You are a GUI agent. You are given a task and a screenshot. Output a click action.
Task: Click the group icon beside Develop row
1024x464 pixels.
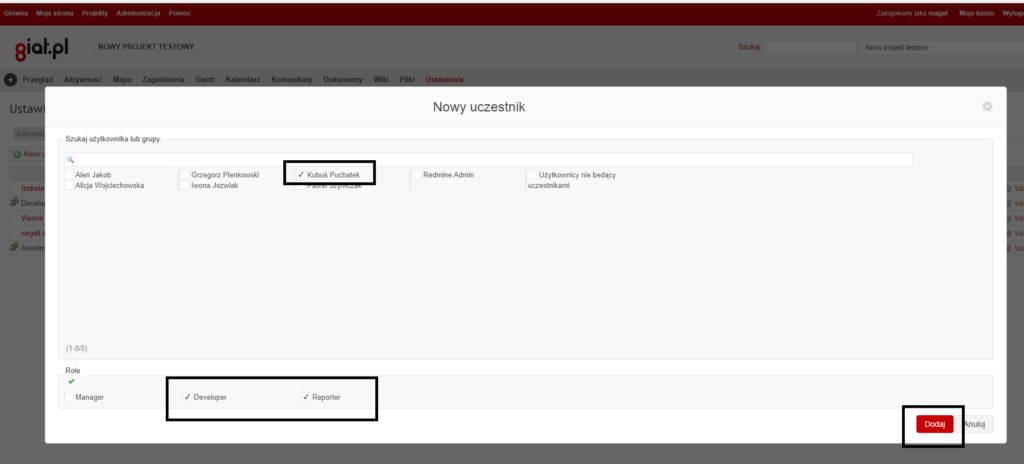pyautogui.click(x=14, y=203)
